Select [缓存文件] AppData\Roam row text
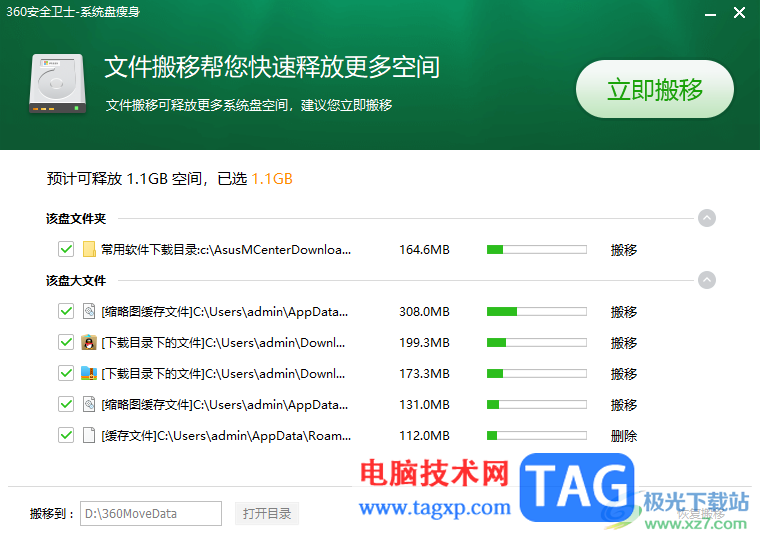The image size is (760, 540). (x=226, y=436)
